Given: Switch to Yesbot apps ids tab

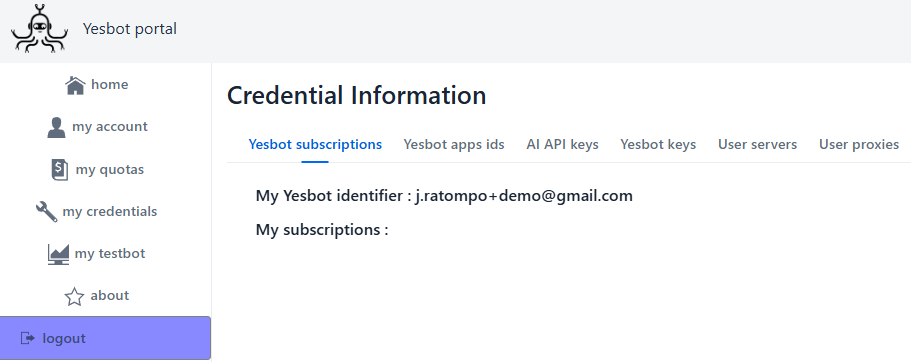Looking at the screenshot, I should click(454, 144).
